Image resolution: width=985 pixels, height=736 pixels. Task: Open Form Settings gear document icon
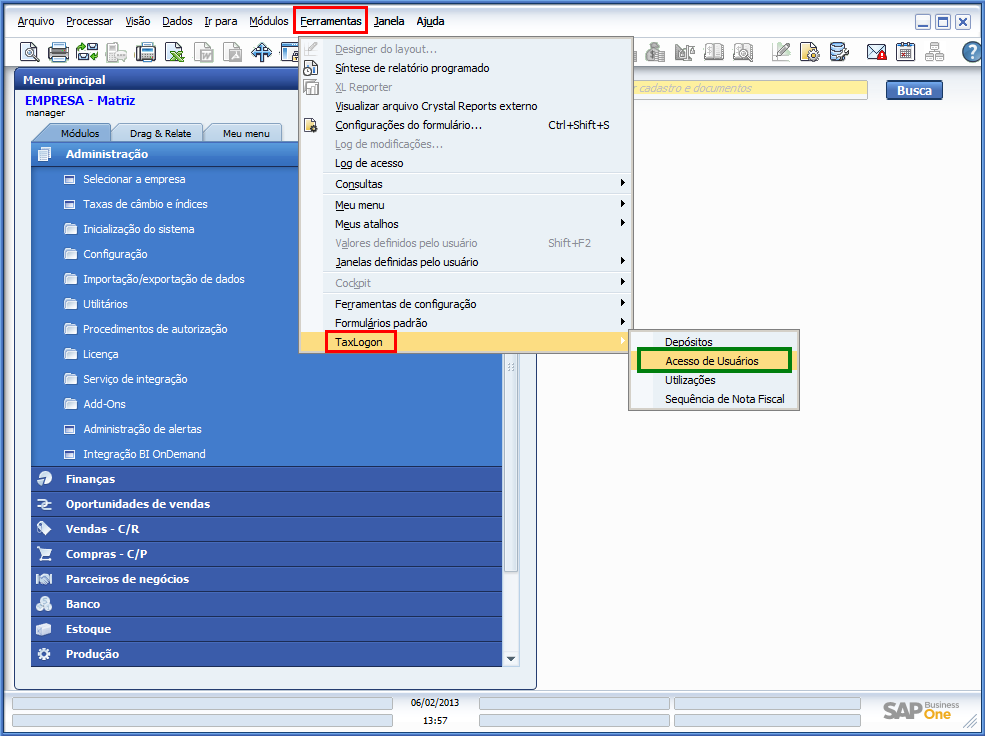click(810, 52)
